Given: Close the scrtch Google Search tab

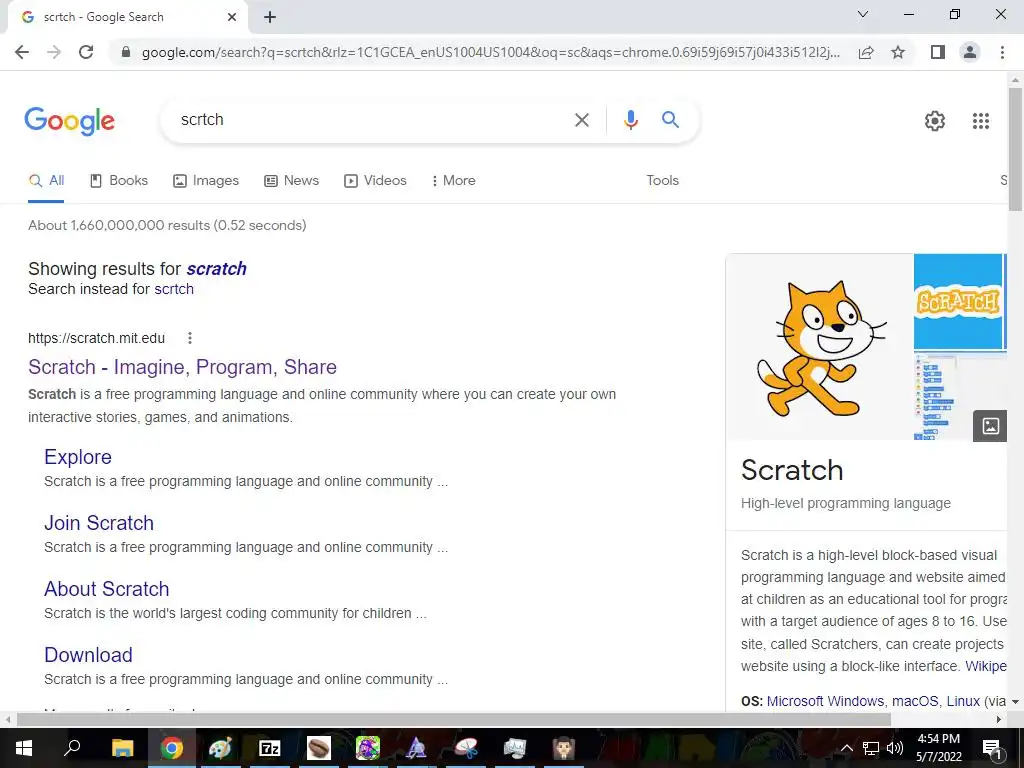Looking at the screenshot, I should 231,17.
